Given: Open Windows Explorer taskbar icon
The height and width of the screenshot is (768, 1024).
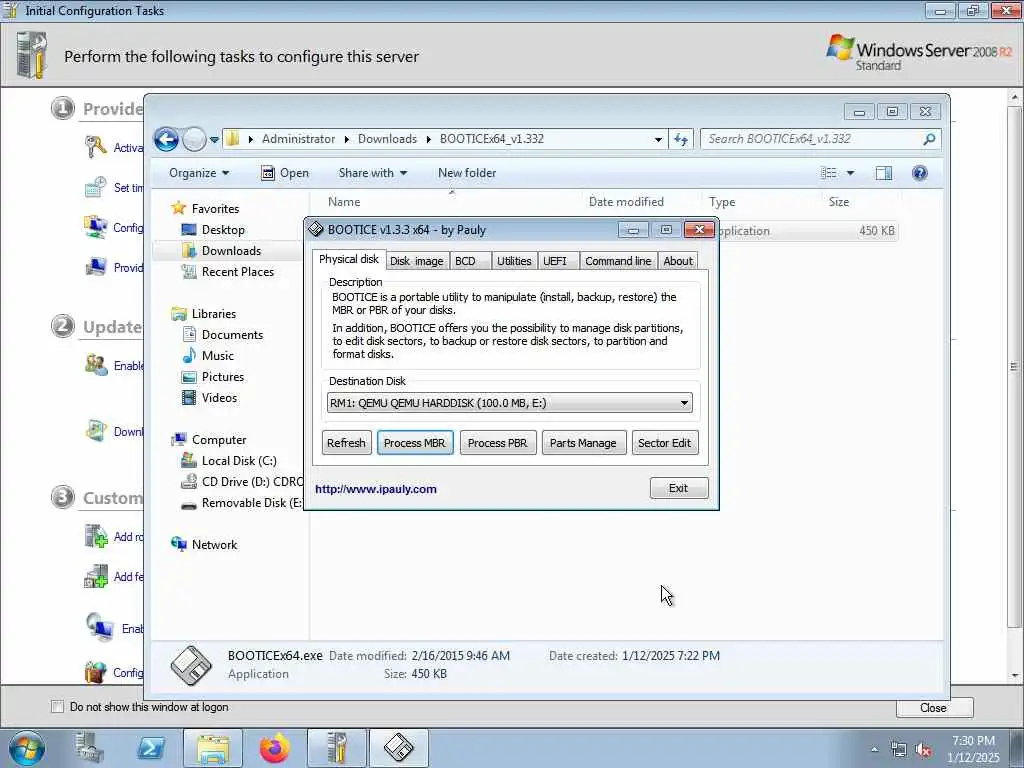Looking at the screenshot, I should (213, 748).
